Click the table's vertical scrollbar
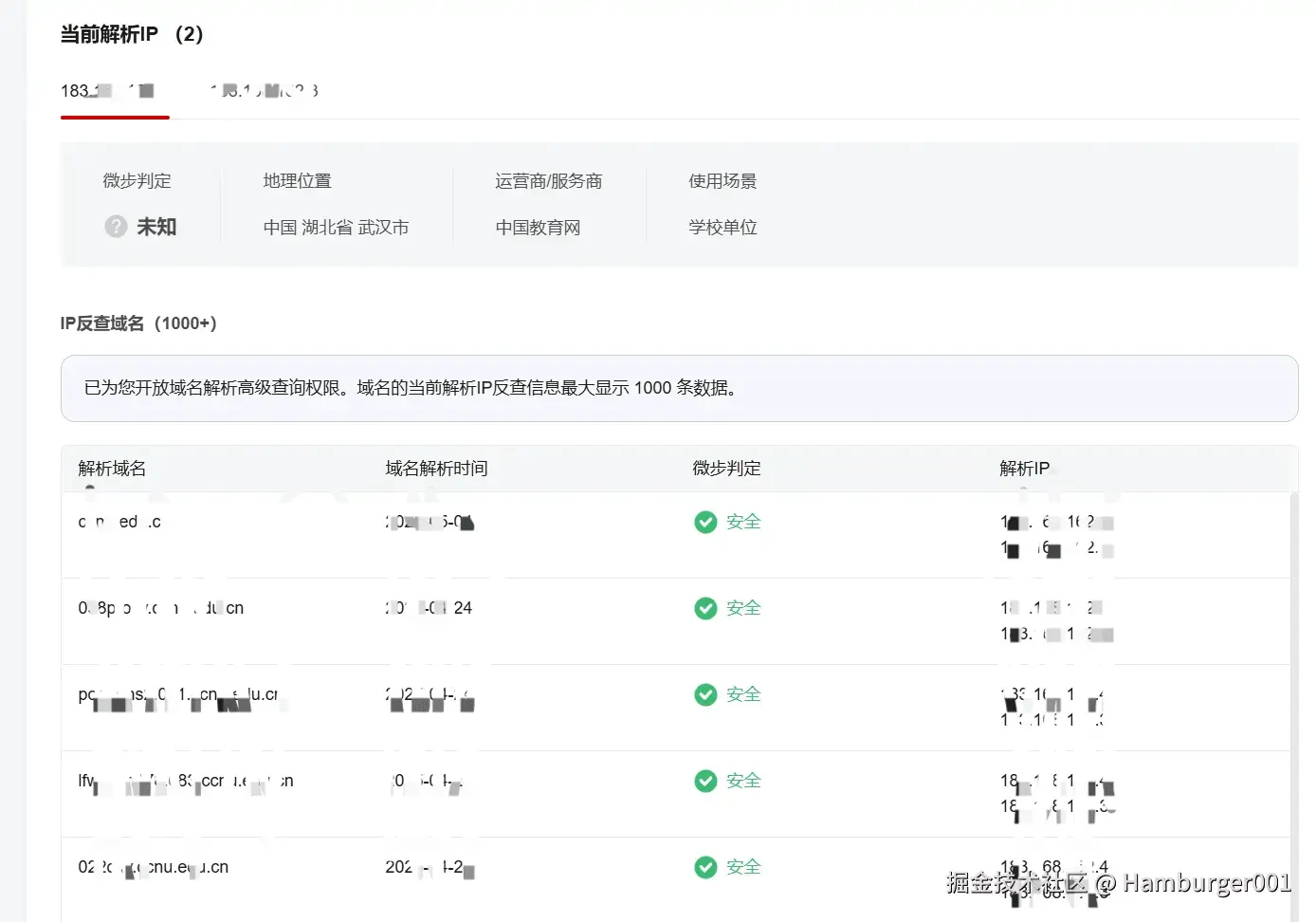This screenshot has width=1316, height=922. [x=1294, y=707]
